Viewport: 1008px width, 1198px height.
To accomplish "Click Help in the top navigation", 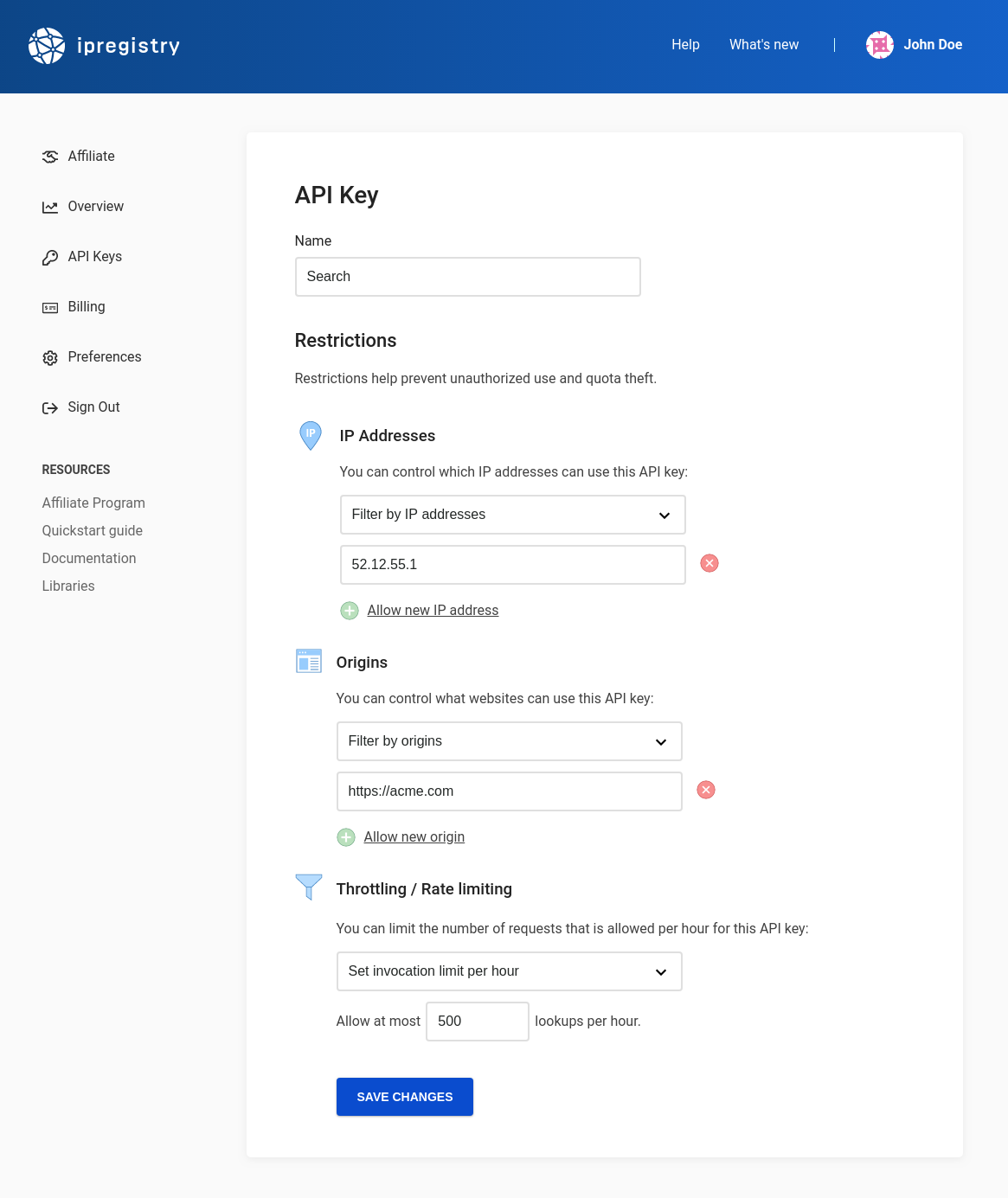I will pyautogui.click(x=685, y=44).
